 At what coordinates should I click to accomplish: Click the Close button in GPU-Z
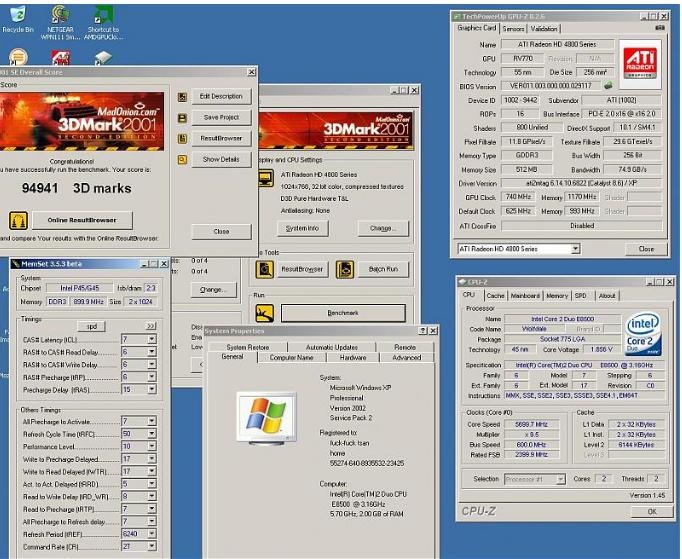point(646,249)
